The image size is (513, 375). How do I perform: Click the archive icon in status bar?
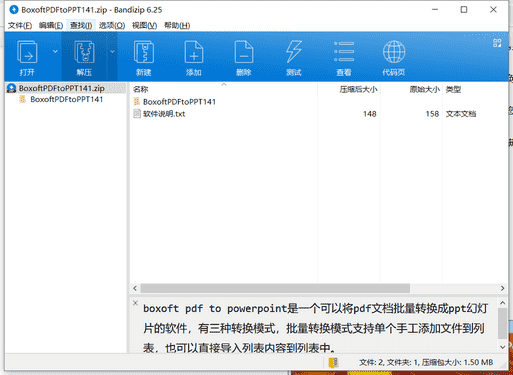click(x=333, y=363)
